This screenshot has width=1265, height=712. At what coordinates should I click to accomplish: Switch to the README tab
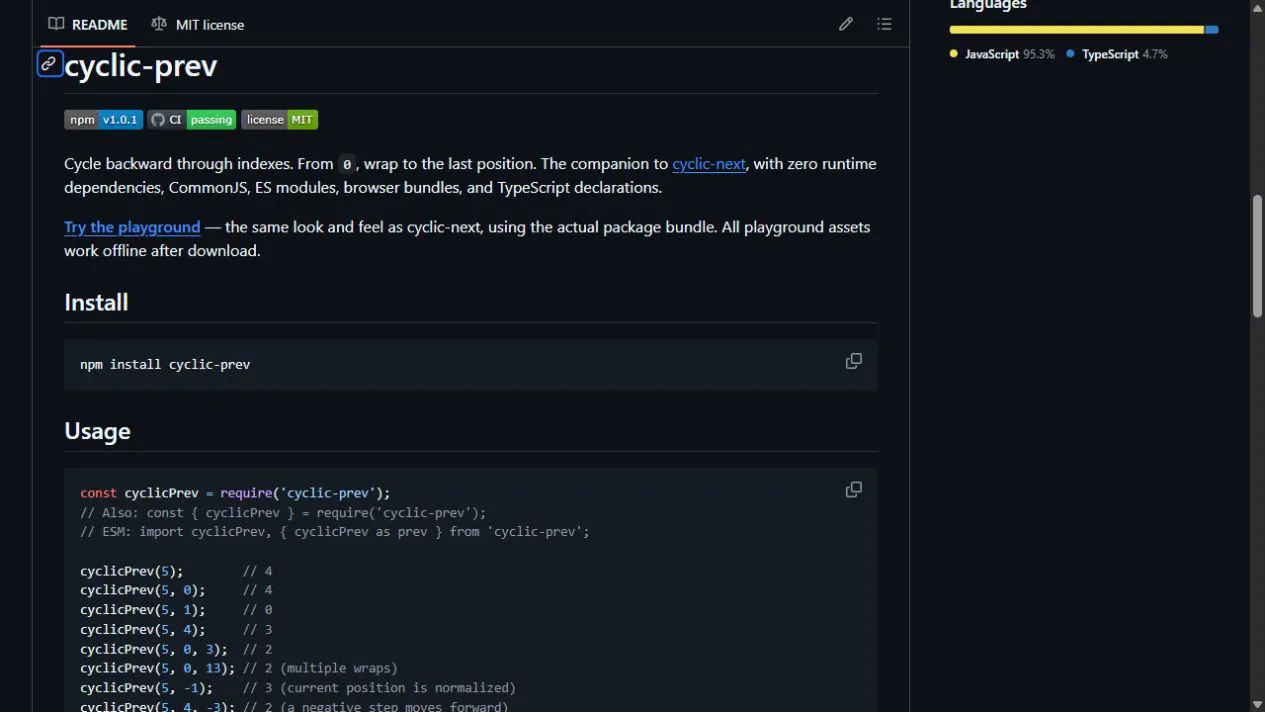tap(88, 24)
